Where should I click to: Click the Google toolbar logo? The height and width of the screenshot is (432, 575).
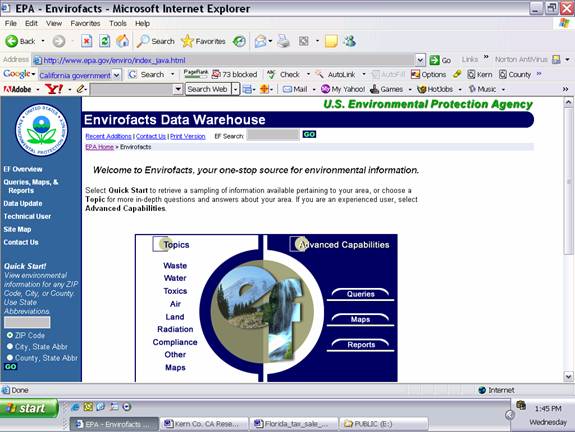(x=17, y=74)
